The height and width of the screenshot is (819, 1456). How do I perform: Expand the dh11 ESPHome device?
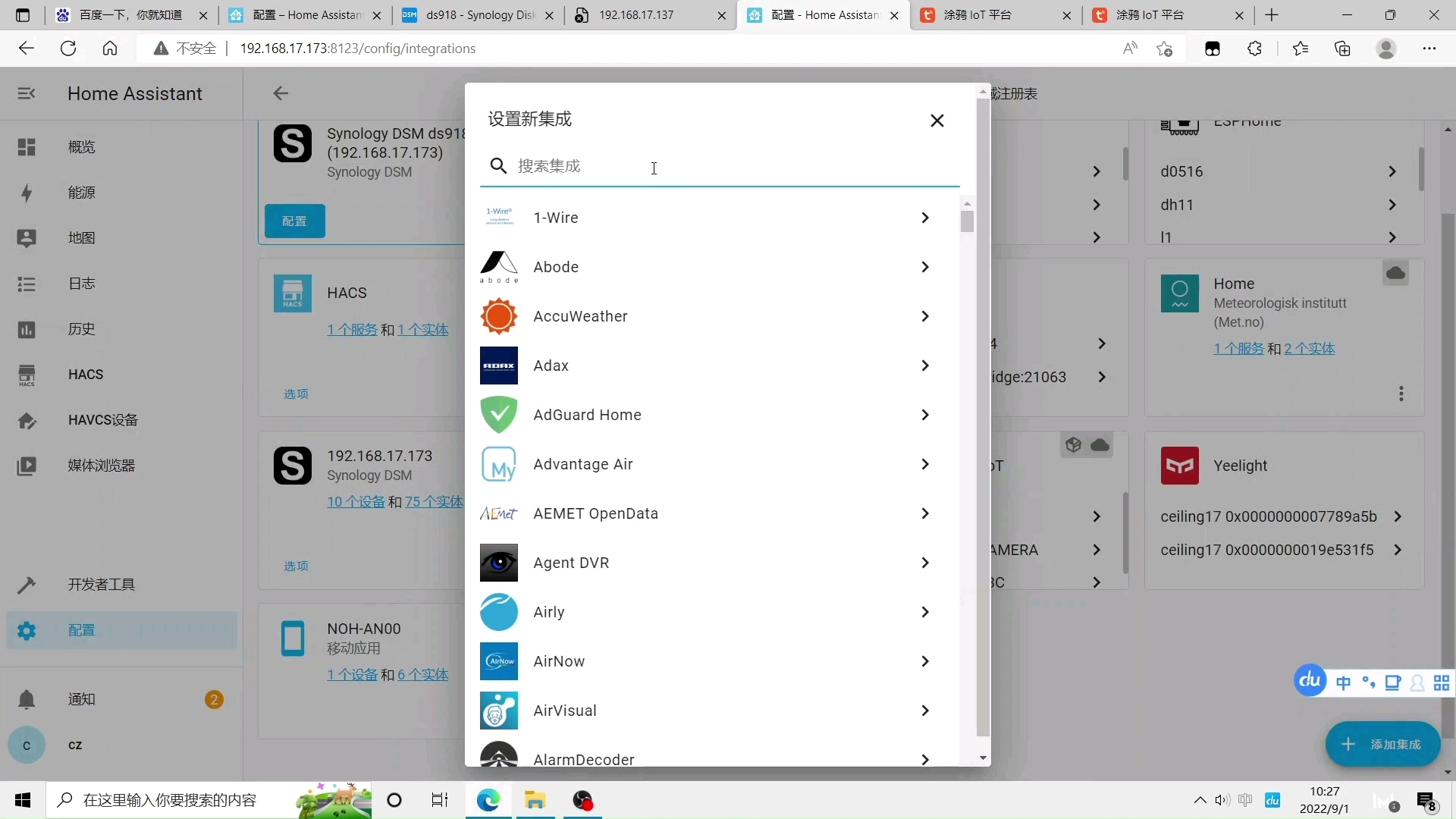pyautogui.click(x=1392, y=205)
